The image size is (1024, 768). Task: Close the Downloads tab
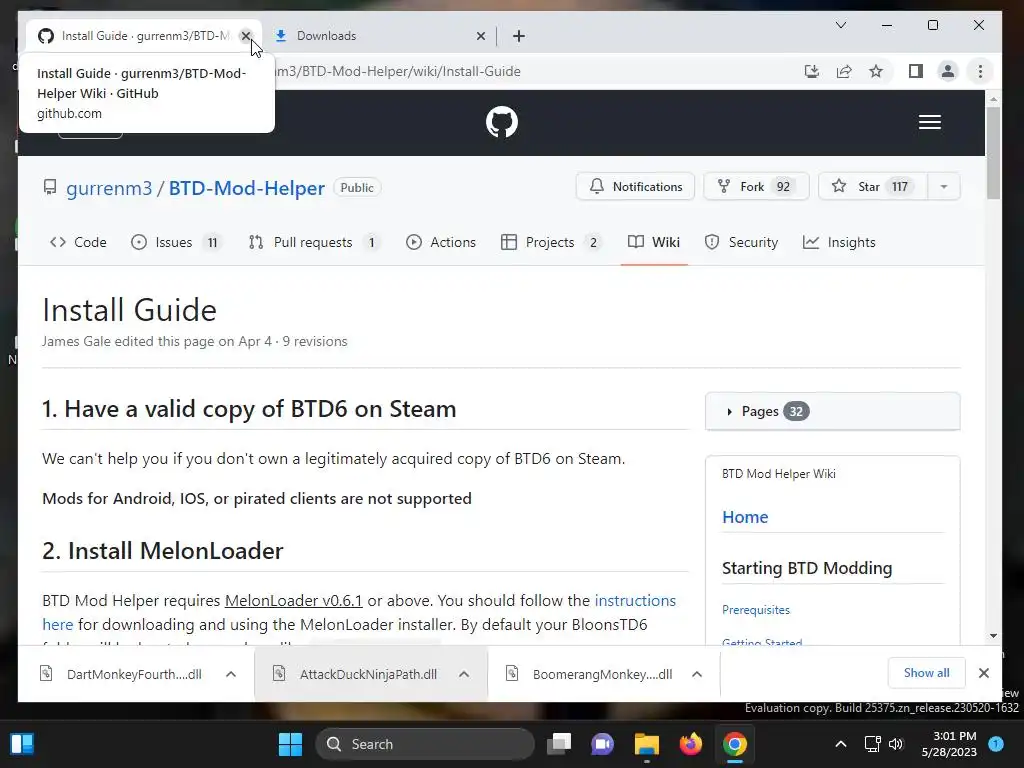coord(481,36)
